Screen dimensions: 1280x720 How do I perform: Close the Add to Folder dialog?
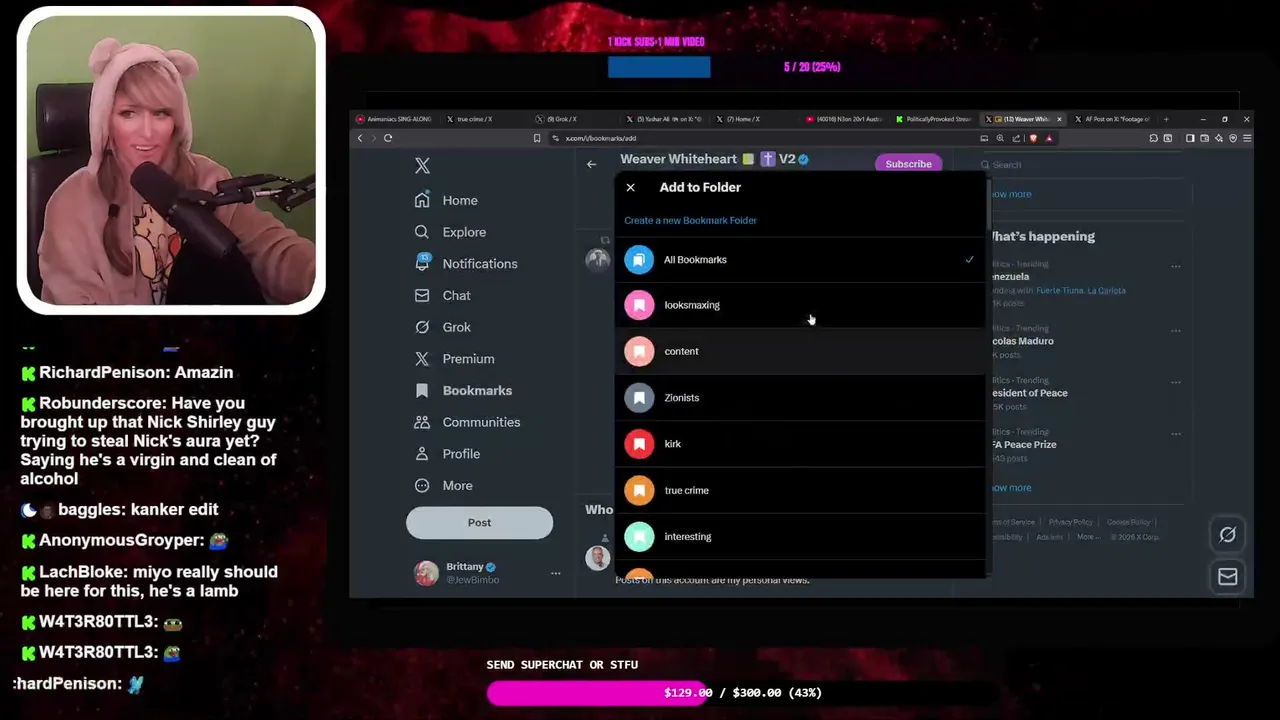coord(630,188)
